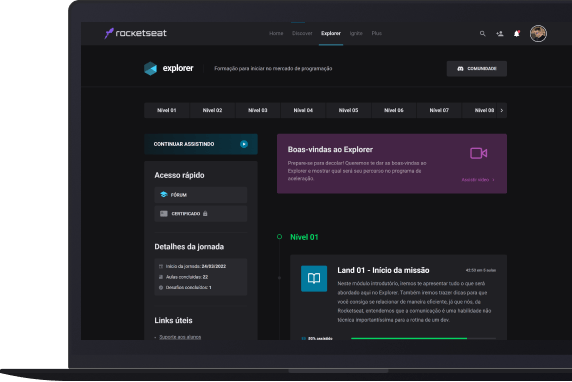Select the Nível 02 tab
Viewport: 572px width, 382px height.
(212, 110)
